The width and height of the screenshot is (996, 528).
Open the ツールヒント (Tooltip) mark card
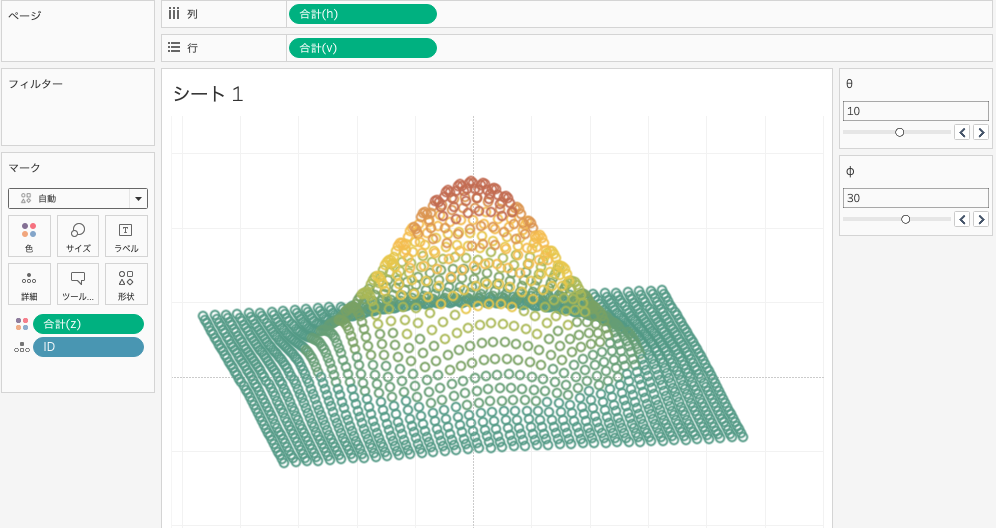click(x=78, y=284)
